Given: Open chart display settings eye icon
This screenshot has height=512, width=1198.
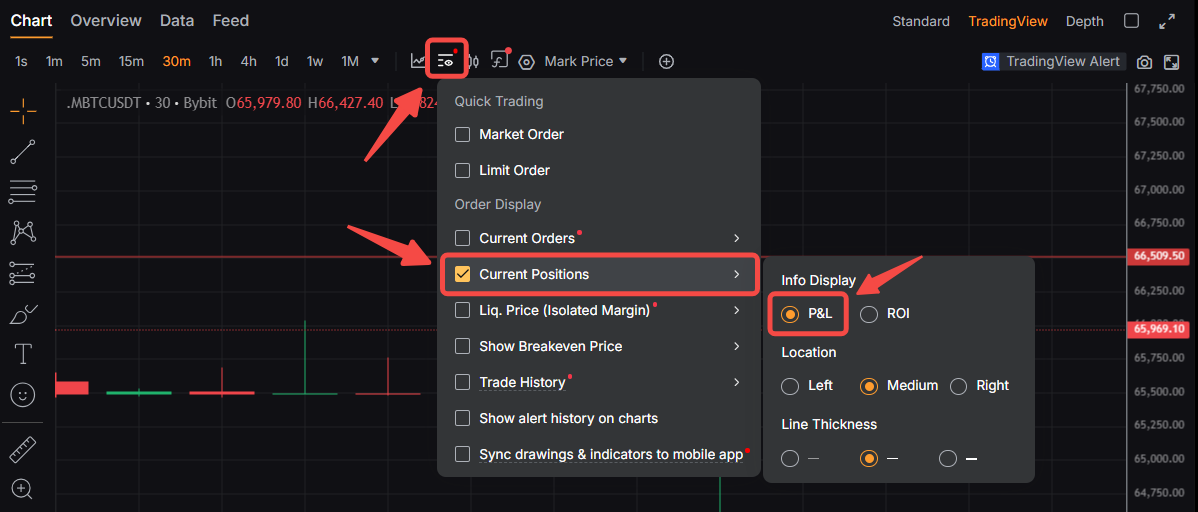Looking at the screenshot, I should [446, 60].
